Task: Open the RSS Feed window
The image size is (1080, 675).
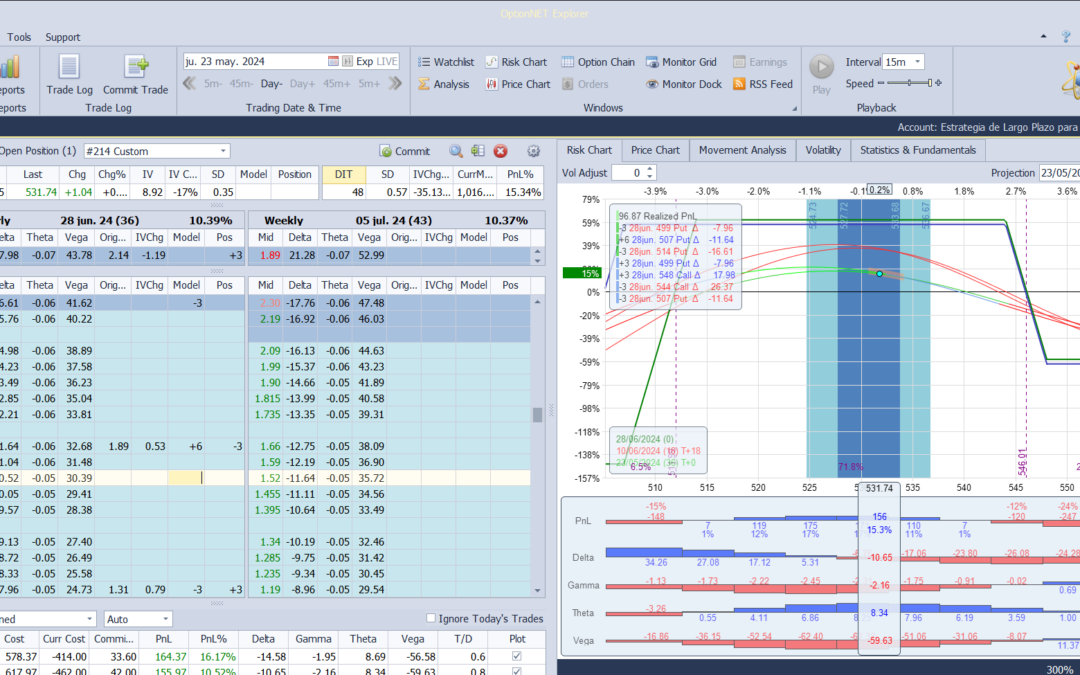Action: 763,84
